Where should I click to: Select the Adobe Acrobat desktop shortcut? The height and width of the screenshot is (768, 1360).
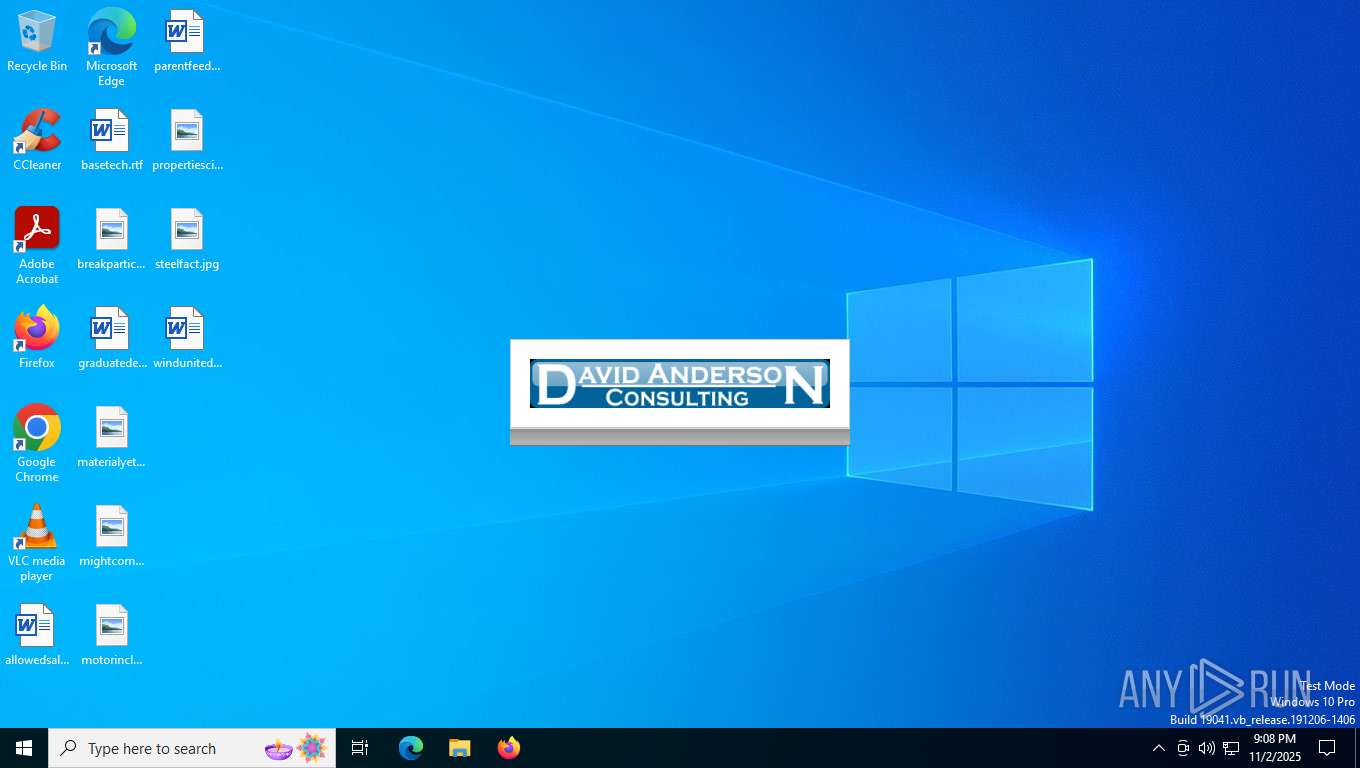[37, 245]
